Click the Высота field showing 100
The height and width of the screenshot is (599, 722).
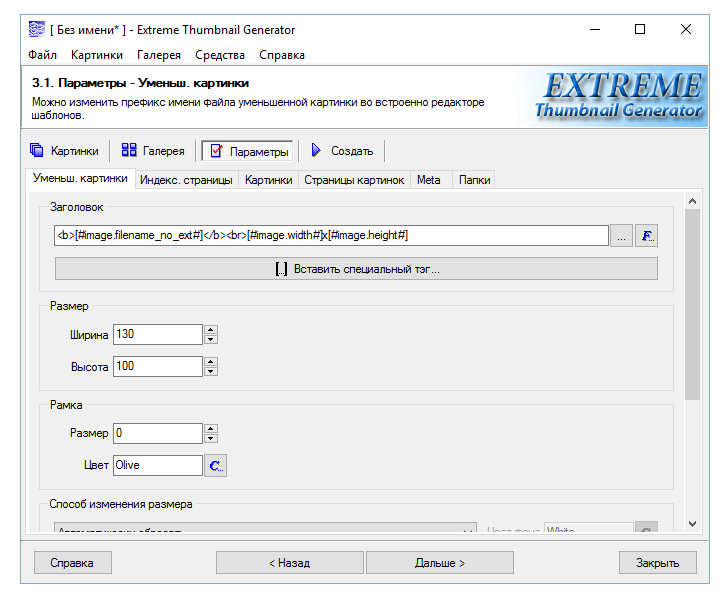coord(157,366)
